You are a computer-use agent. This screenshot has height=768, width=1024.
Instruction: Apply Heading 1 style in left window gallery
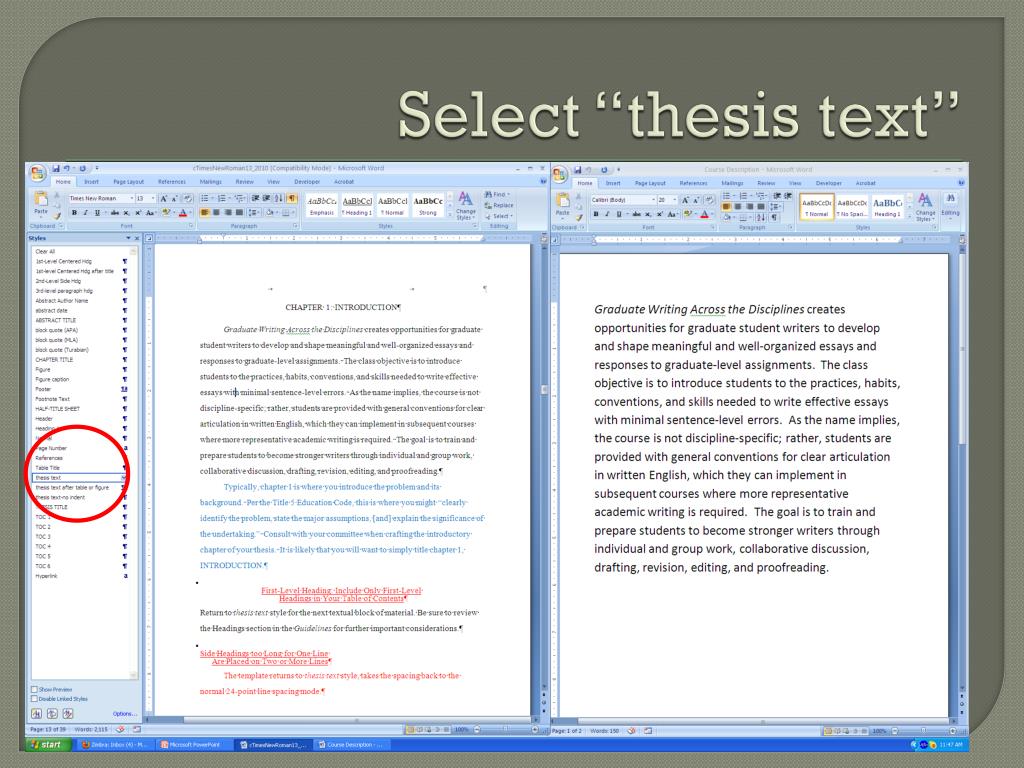pyautogui.click(x=357, y=206)
